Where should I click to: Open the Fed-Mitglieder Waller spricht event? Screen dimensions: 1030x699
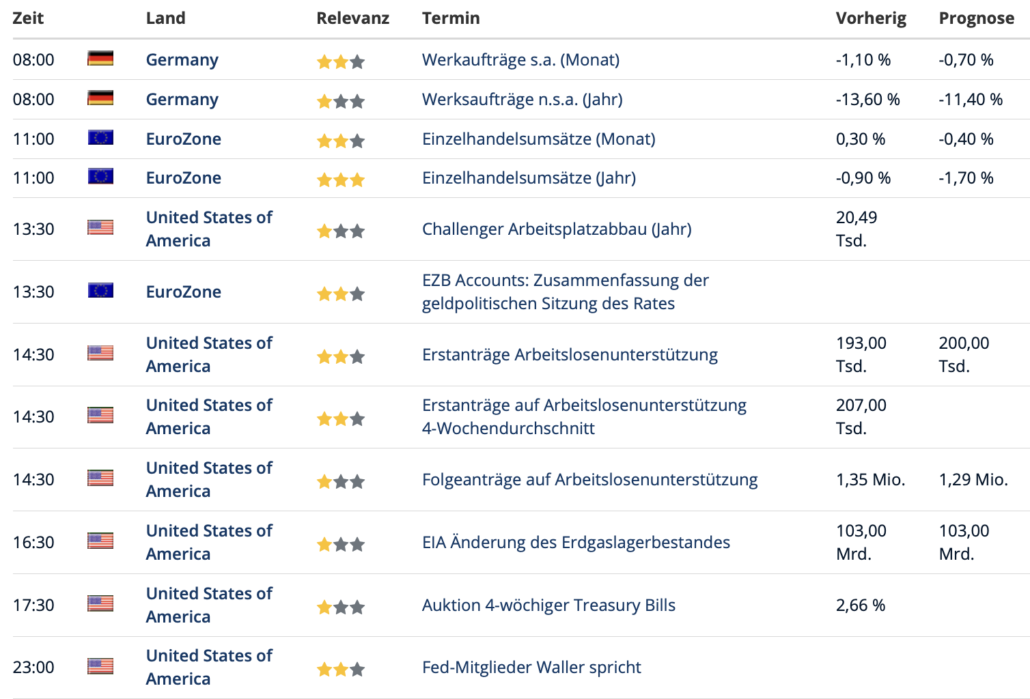tap(531, 667)
